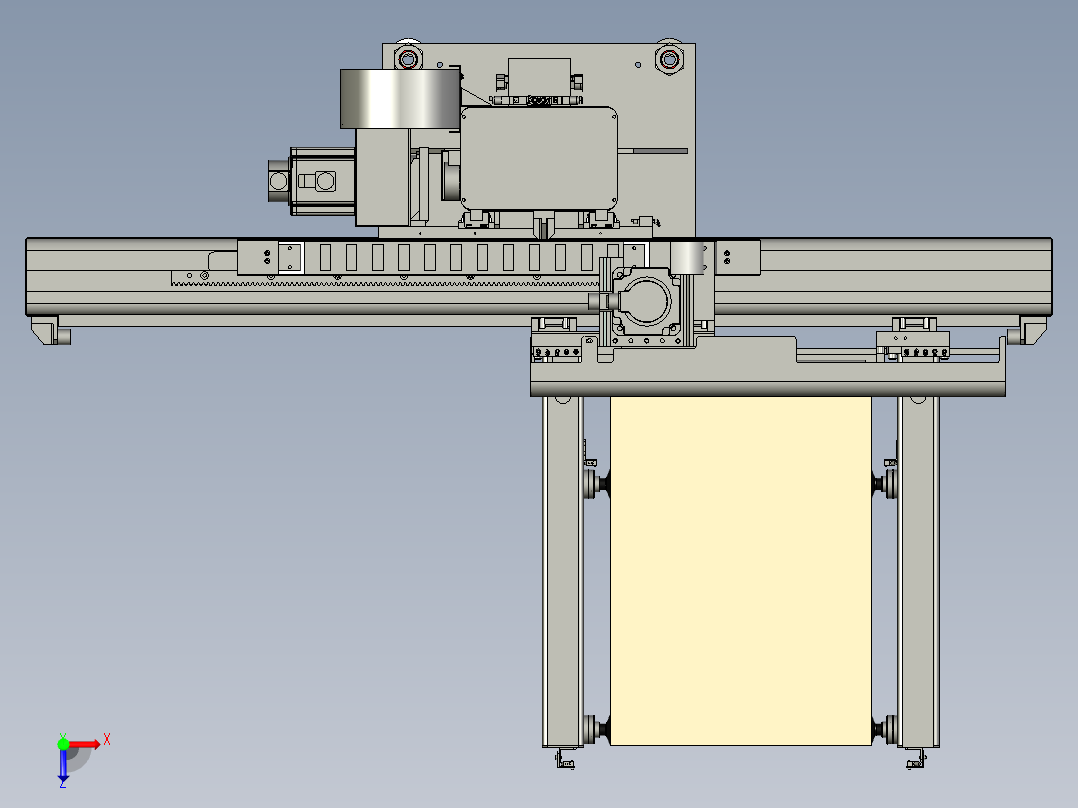Click the top-left mounting bolt with red ring
The height and width of the screenshot is (808, 1078).
[x=408, y=58]
